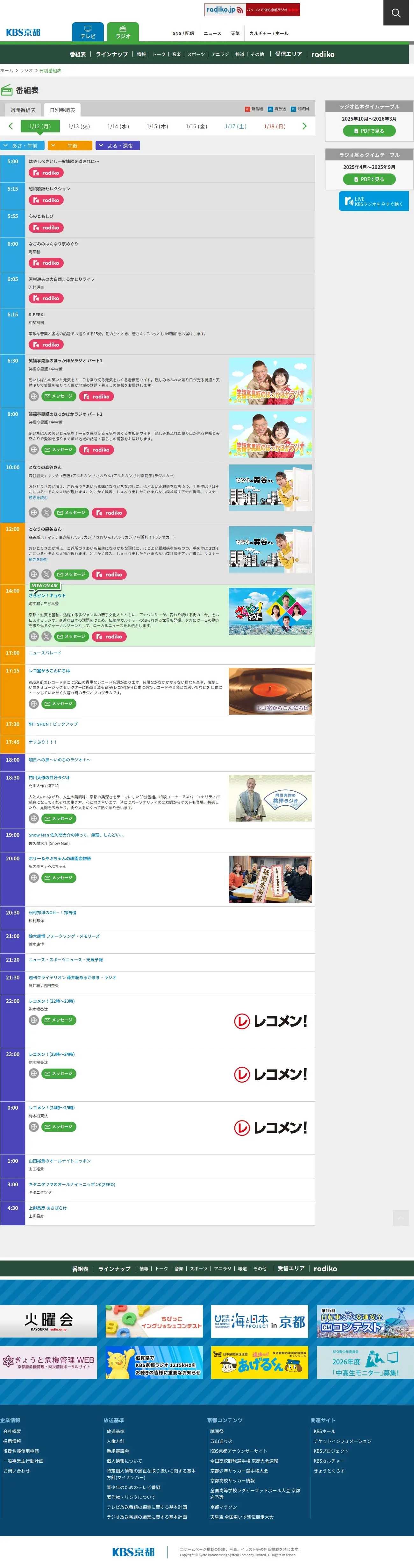414x1568 pixels.
Task: Click LIVE KBSラジオを今すぐ聴く button
Action: coord(373,201)
